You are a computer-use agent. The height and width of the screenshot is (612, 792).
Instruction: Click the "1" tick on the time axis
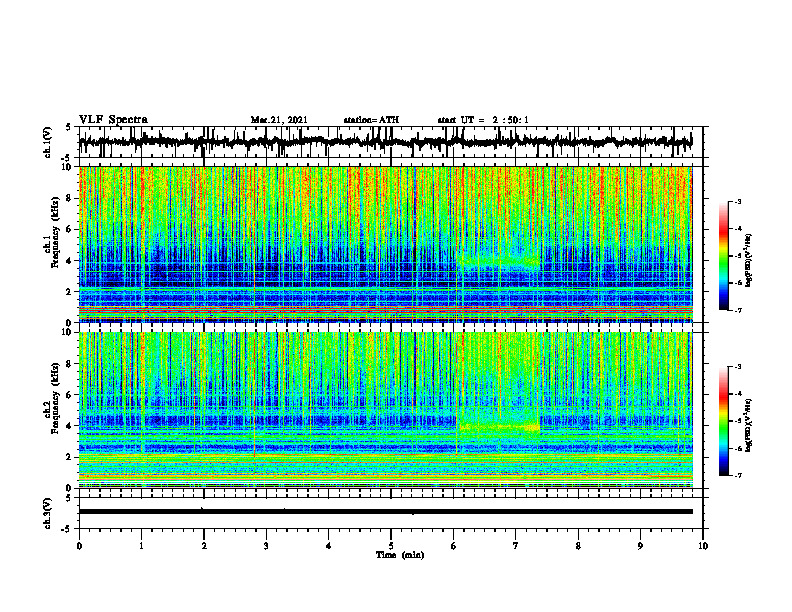pos(141,546)
